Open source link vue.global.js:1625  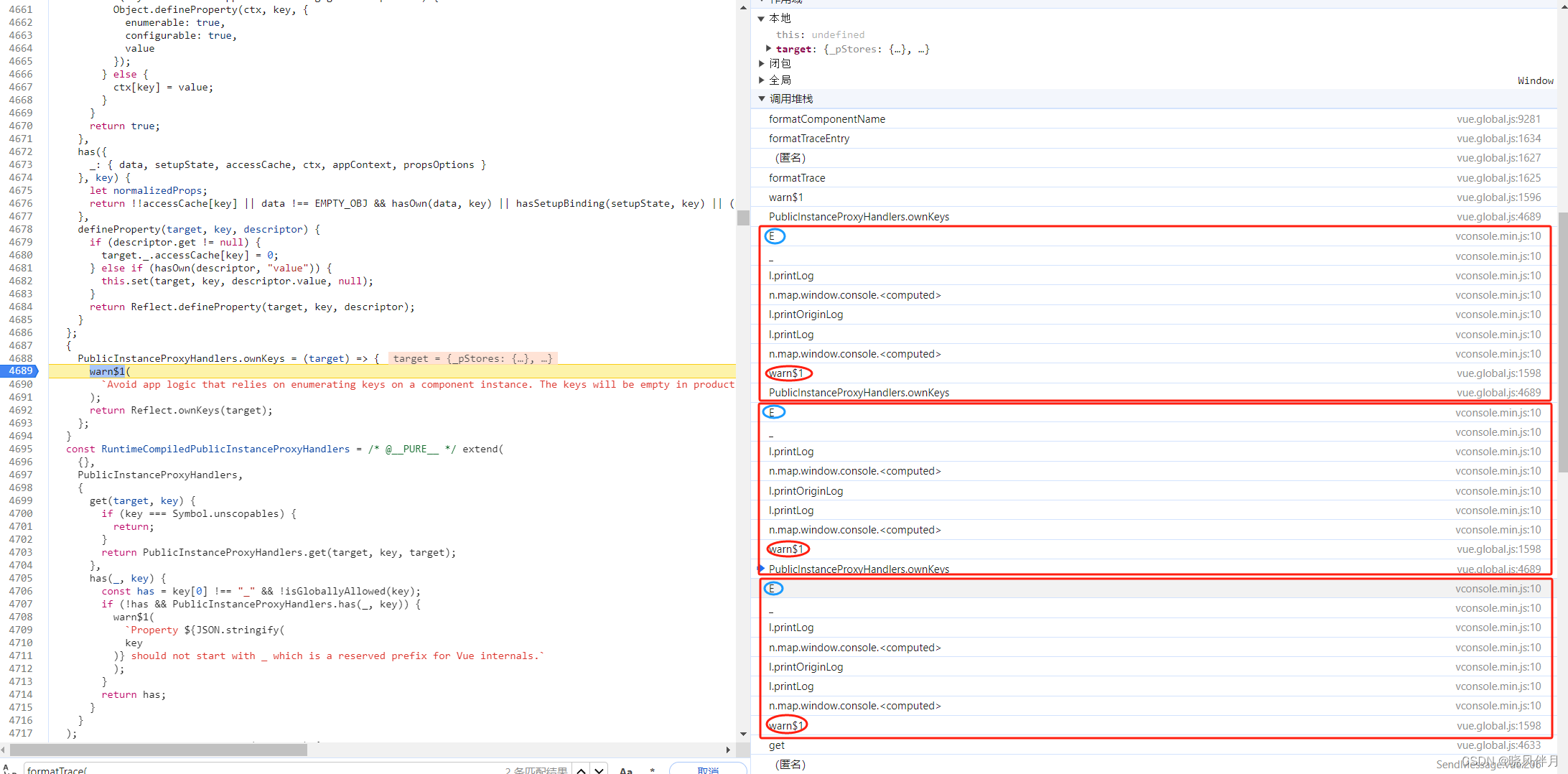1498,178
